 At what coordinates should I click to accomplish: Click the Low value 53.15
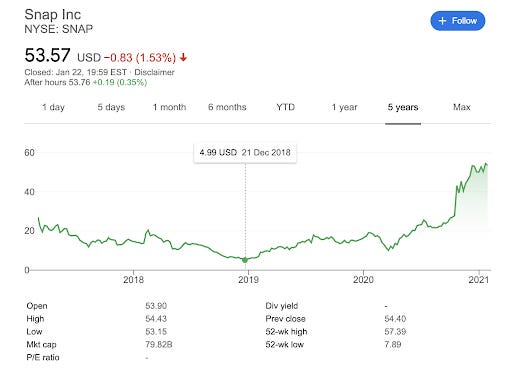coord(156,332)
